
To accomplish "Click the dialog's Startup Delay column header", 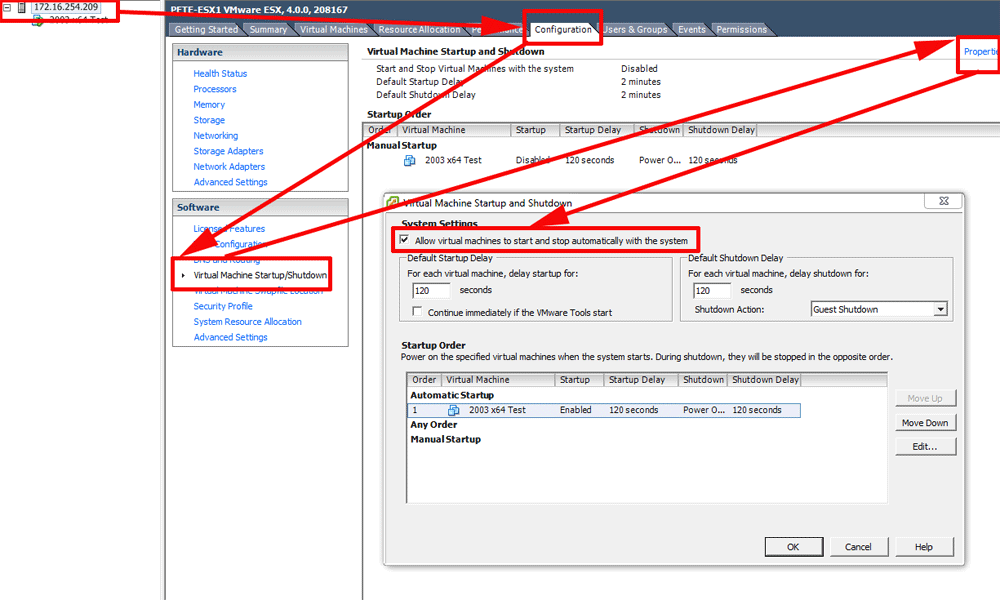I will [x=641, y=379].
